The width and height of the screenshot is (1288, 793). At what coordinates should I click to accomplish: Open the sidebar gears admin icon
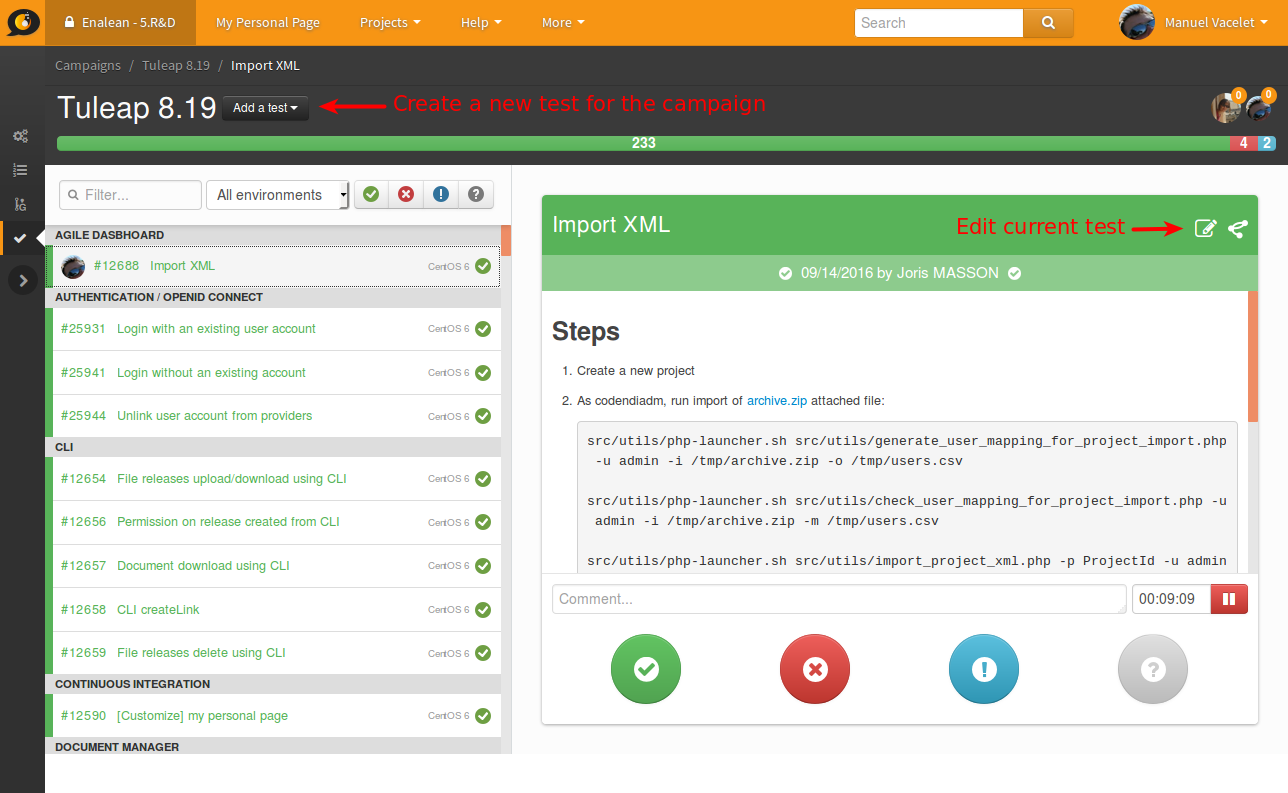(x=20, y=136)
